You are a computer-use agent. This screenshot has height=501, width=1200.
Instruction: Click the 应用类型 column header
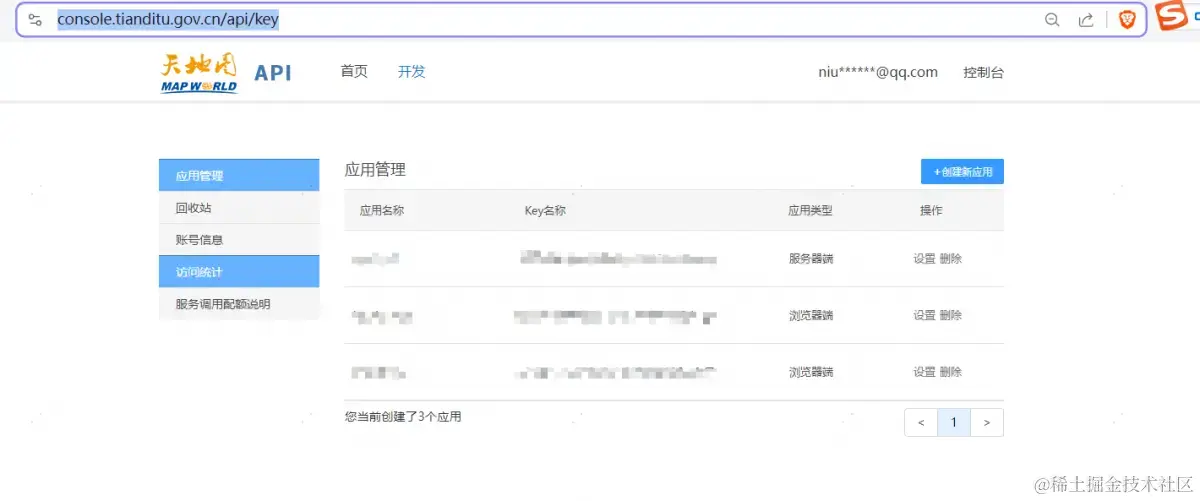click(x=810, y=211)
